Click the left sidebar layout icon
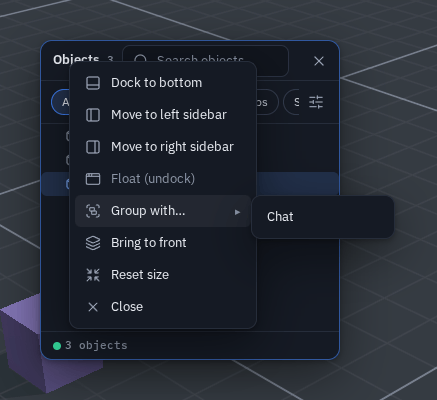Viewport: 437px width, 400px height. 93,115
